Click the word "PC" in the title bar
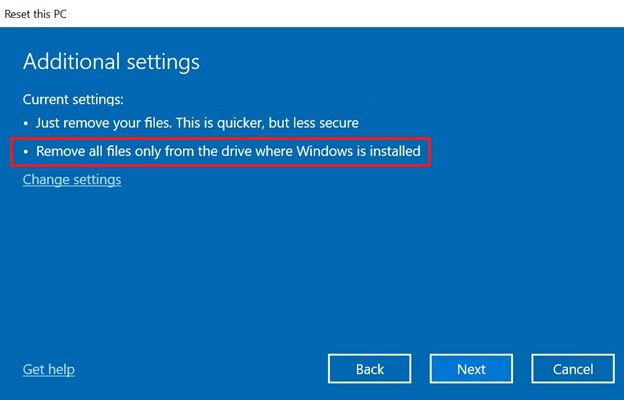This screenshot has width=624, height=400. (62, 12)
